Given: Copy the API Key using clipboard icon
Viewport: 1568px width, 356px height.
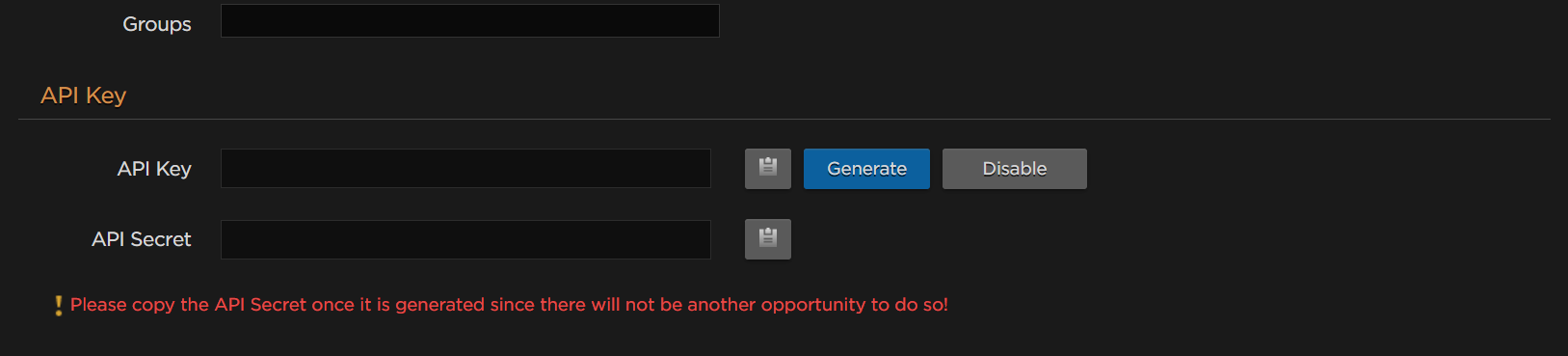Looking at the screenshot, I should tap(767, 168).
